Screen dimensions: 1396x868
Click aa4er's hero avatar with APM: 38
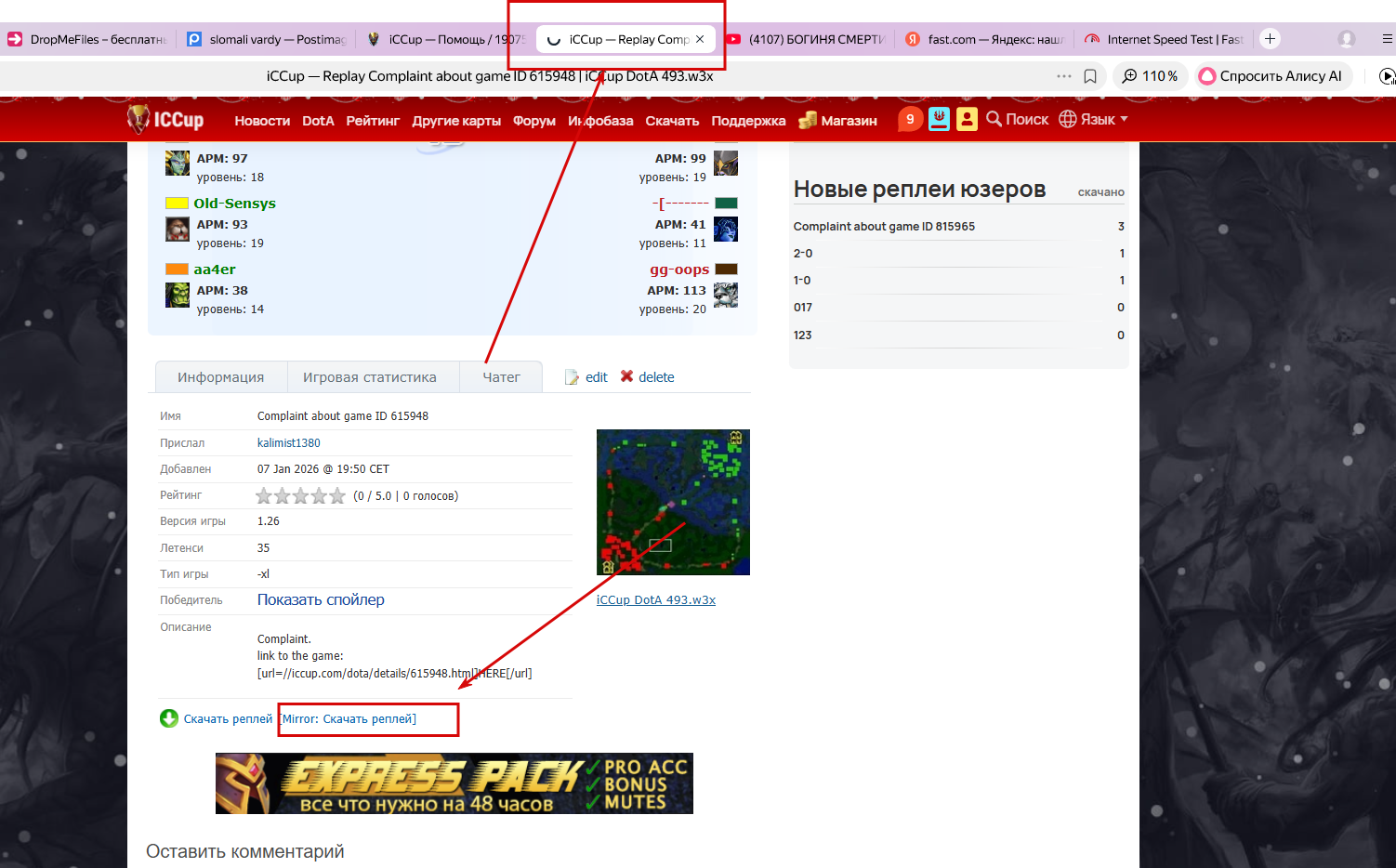point(178,296)
